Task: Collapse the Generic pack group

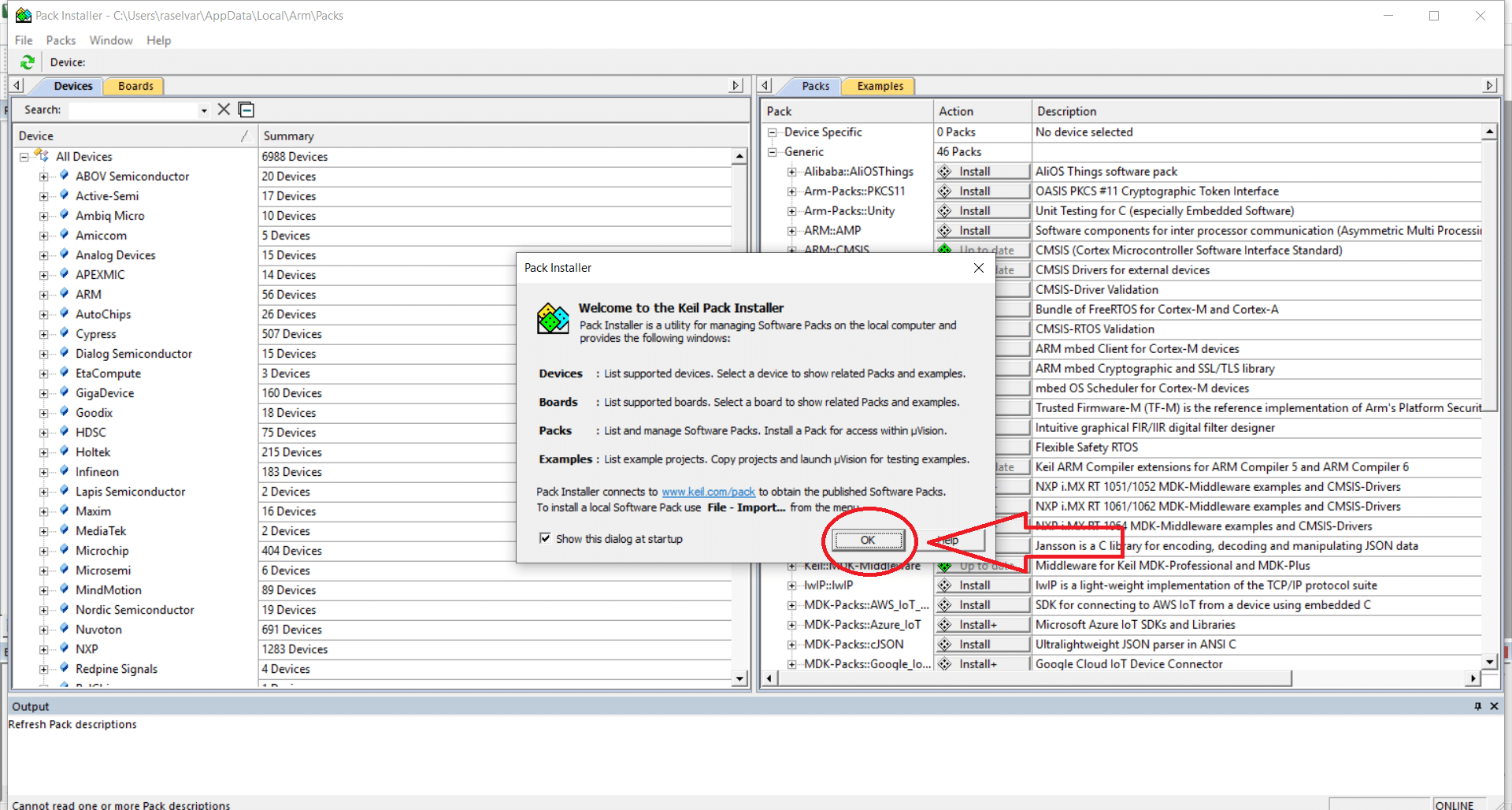Action: point(773,152)
